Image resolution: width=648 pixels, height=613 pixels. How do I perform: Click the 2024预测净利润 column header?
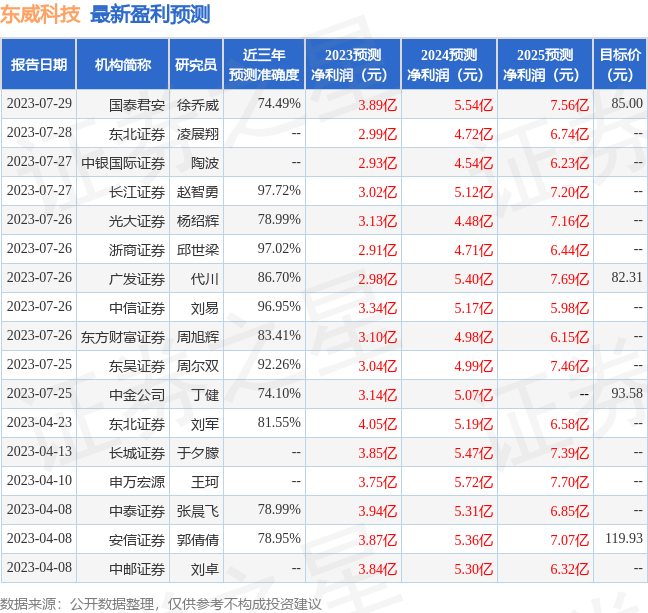449,64
